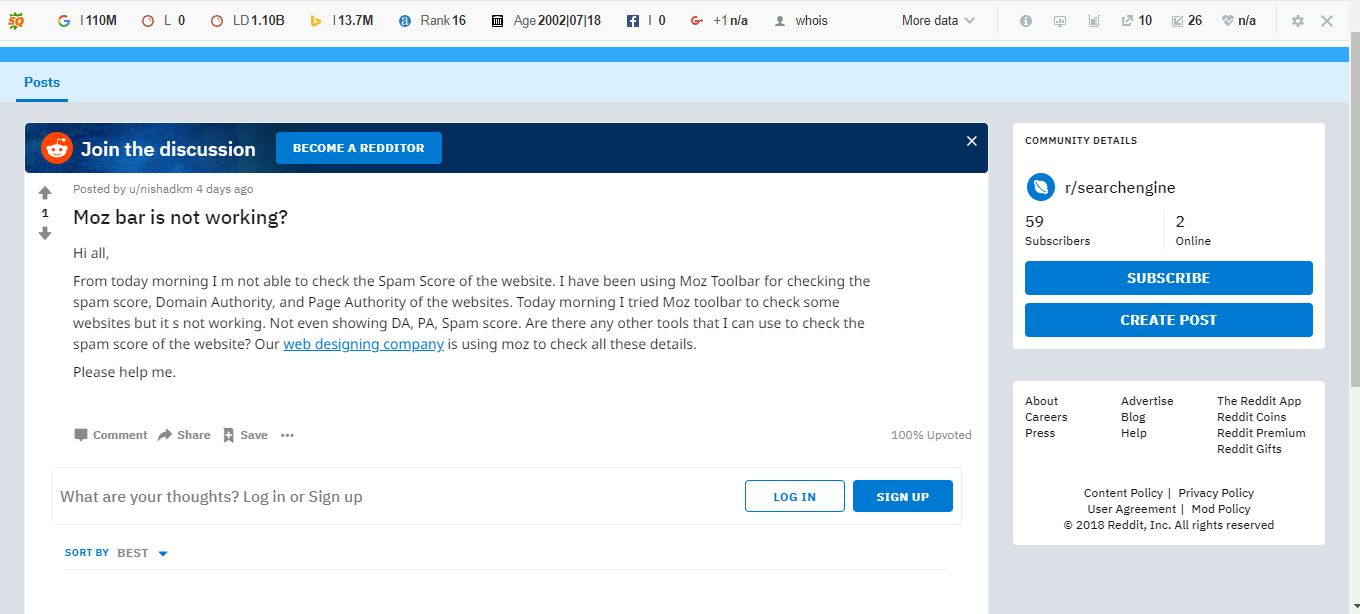The height and width of the screenshot is (614, 1360).
Task: Click Google +1 n/a parameter
Action: click(719, 20)
